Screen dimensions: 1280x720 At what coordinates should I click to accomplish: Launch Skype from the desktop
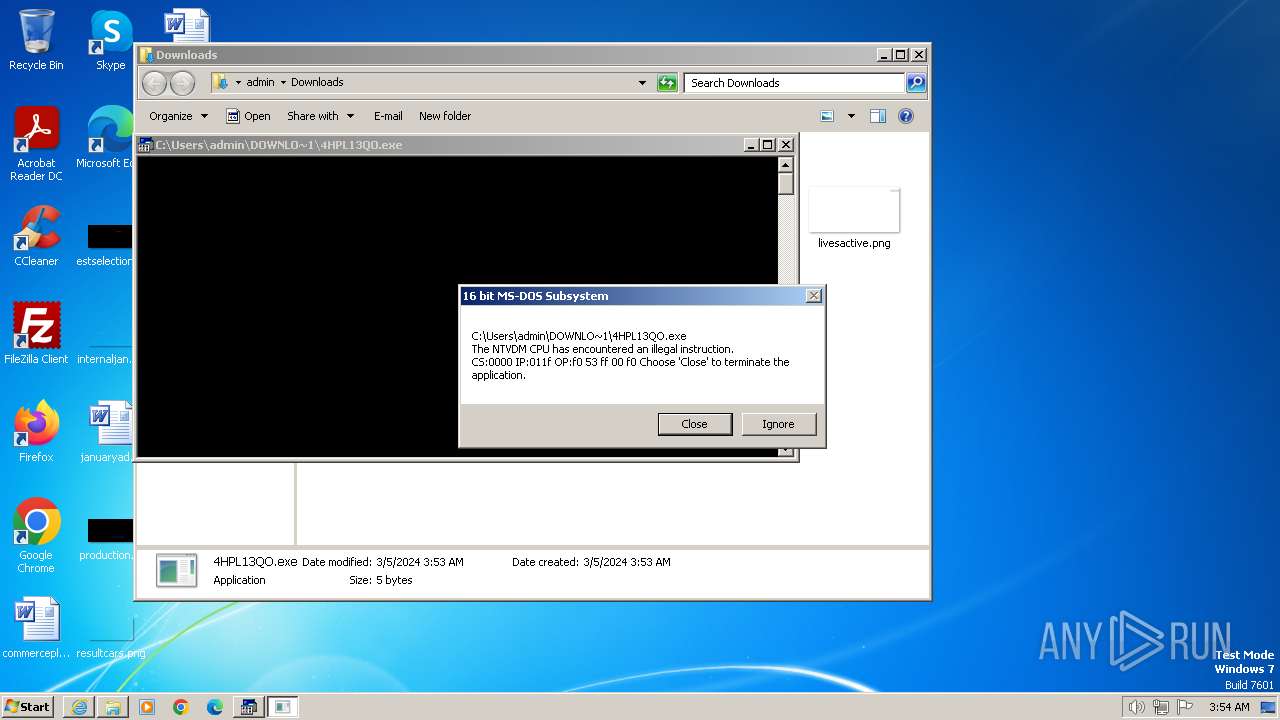tap(110, 40)
